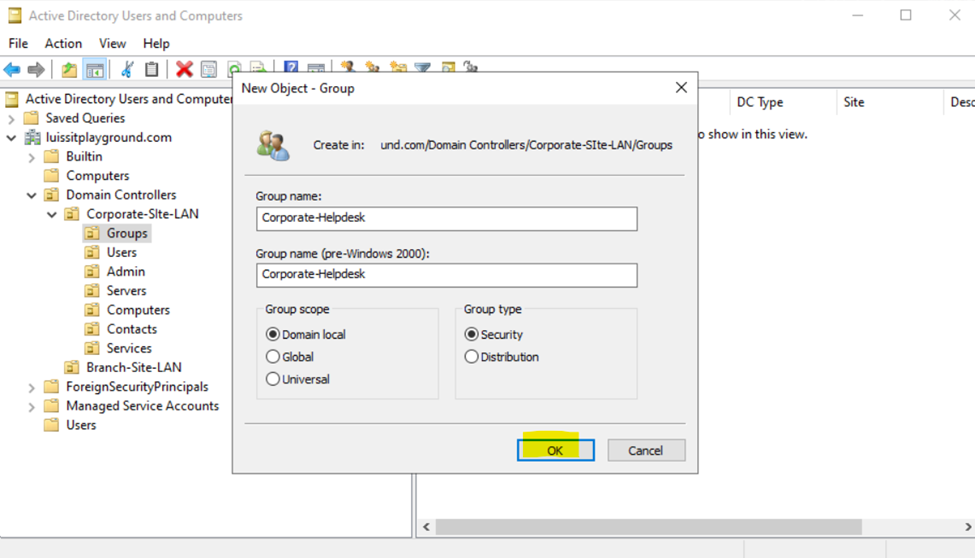The height and width of the screenshot is (558, 975).
Task: Expand the Builtin container
Action: point(31,157)
